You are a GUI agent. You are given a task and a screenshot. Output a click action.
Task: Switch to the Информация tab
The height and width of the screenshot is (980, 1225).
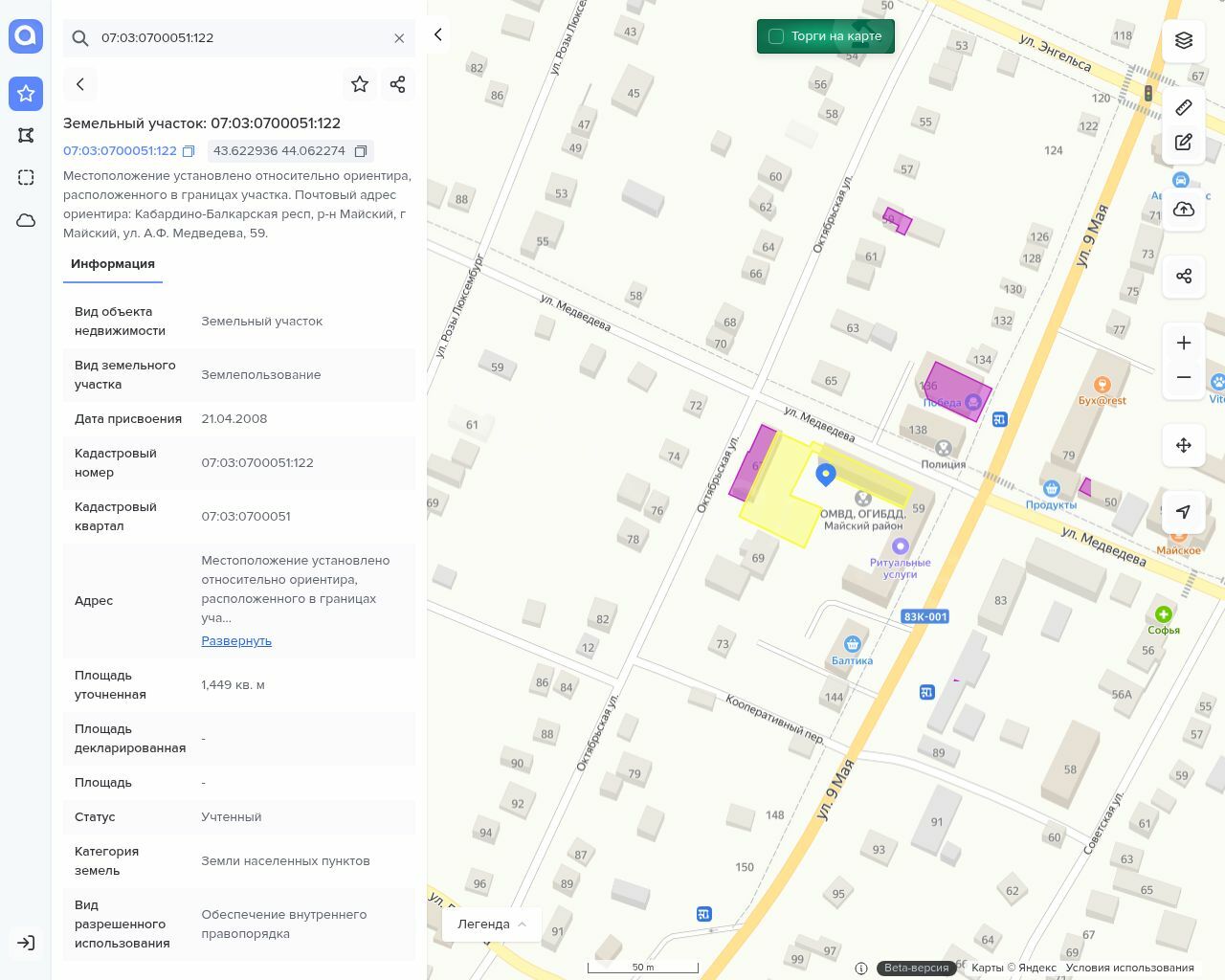[113, 264]
